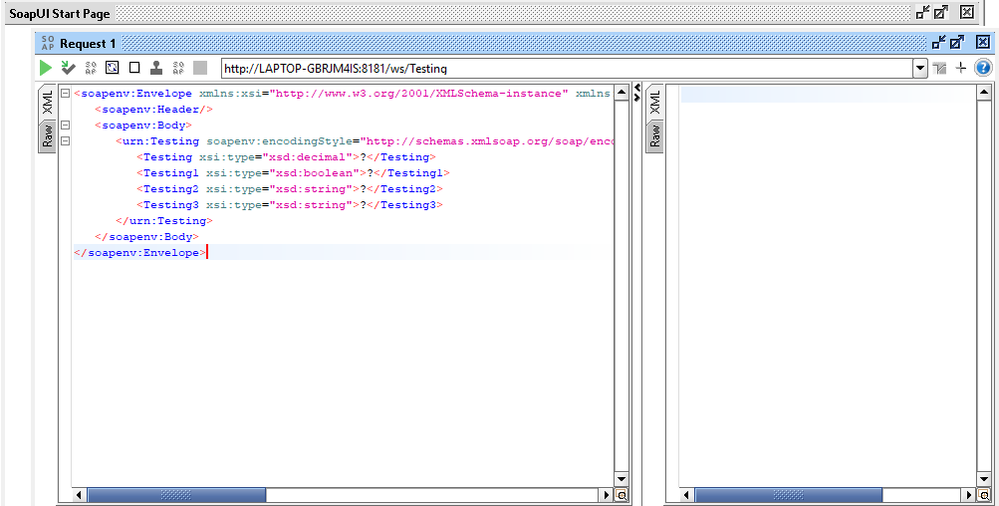Click the green Submit request play button
Screen dimensions: 999x506
(45, 68)
